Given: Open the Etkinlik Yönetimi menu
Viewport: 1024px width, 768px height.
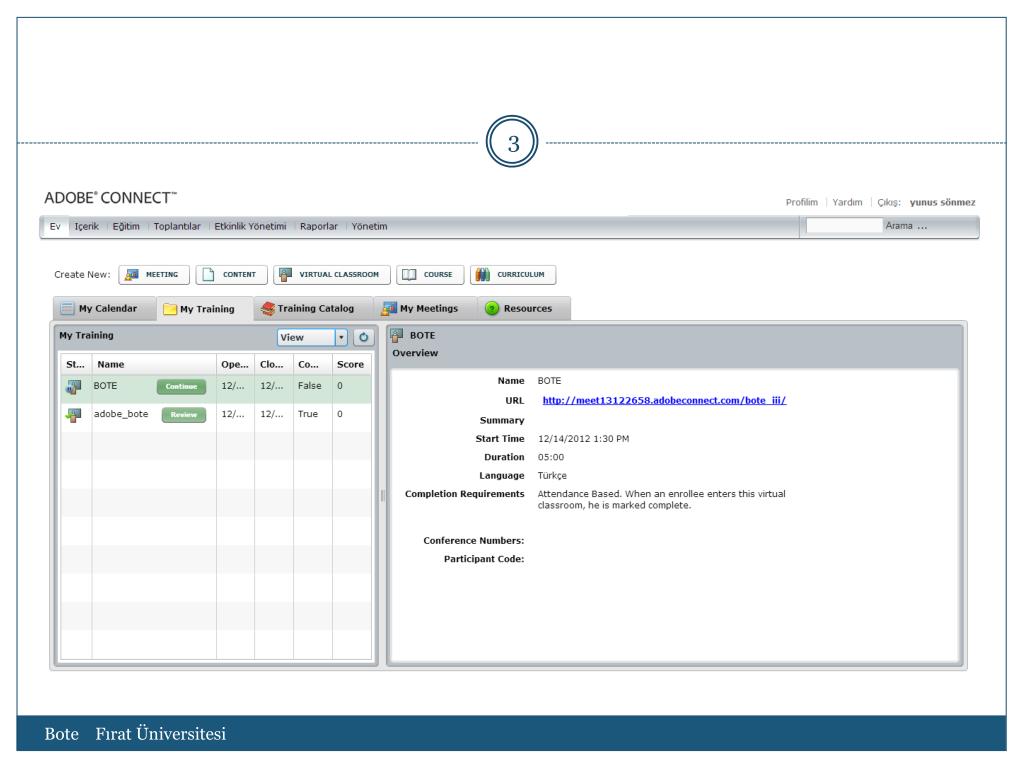Looking at the screenshot, I should (x=250, y=227).
